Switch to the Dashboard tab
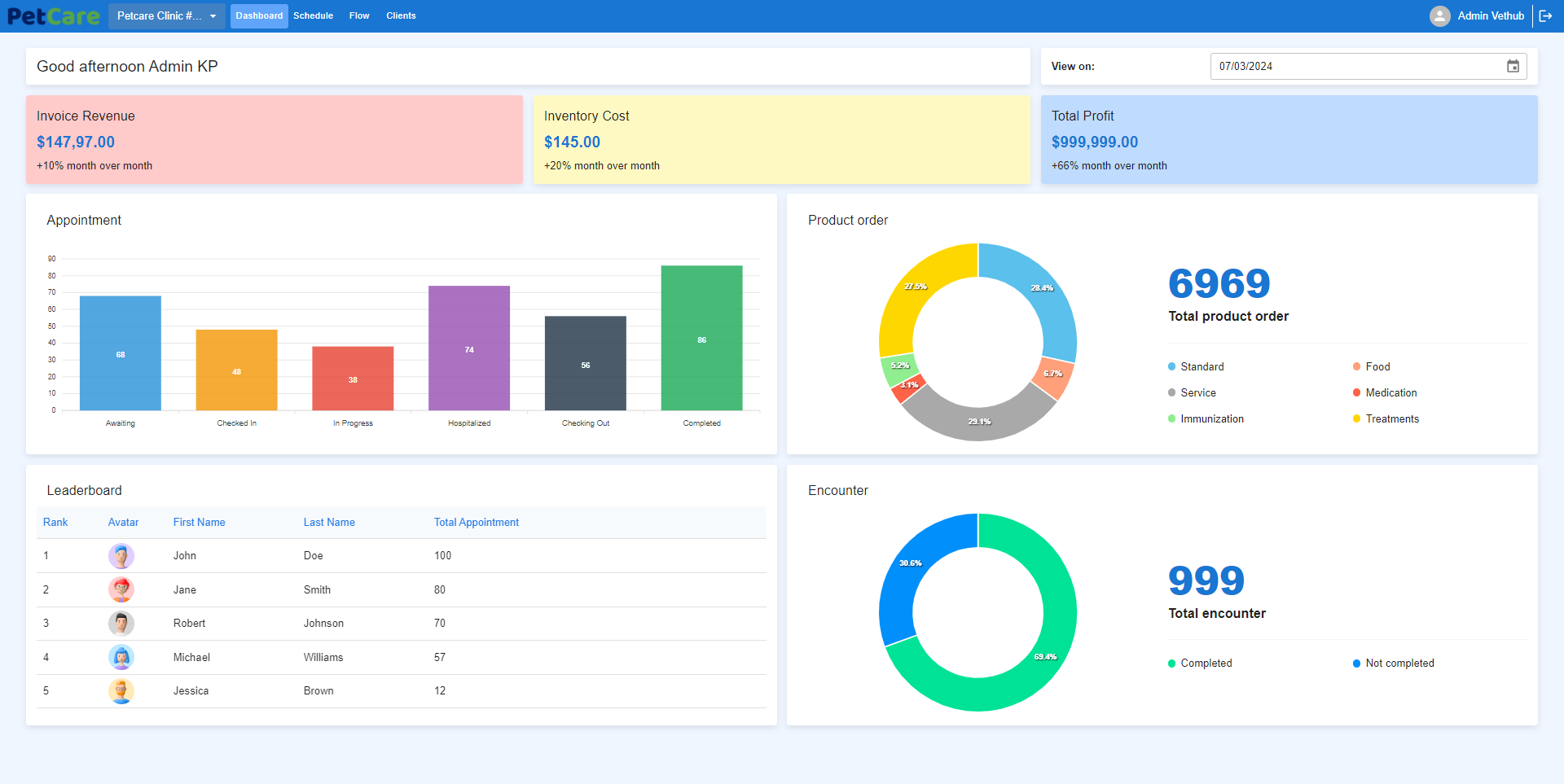1564x784 pixels. (259, 15)
